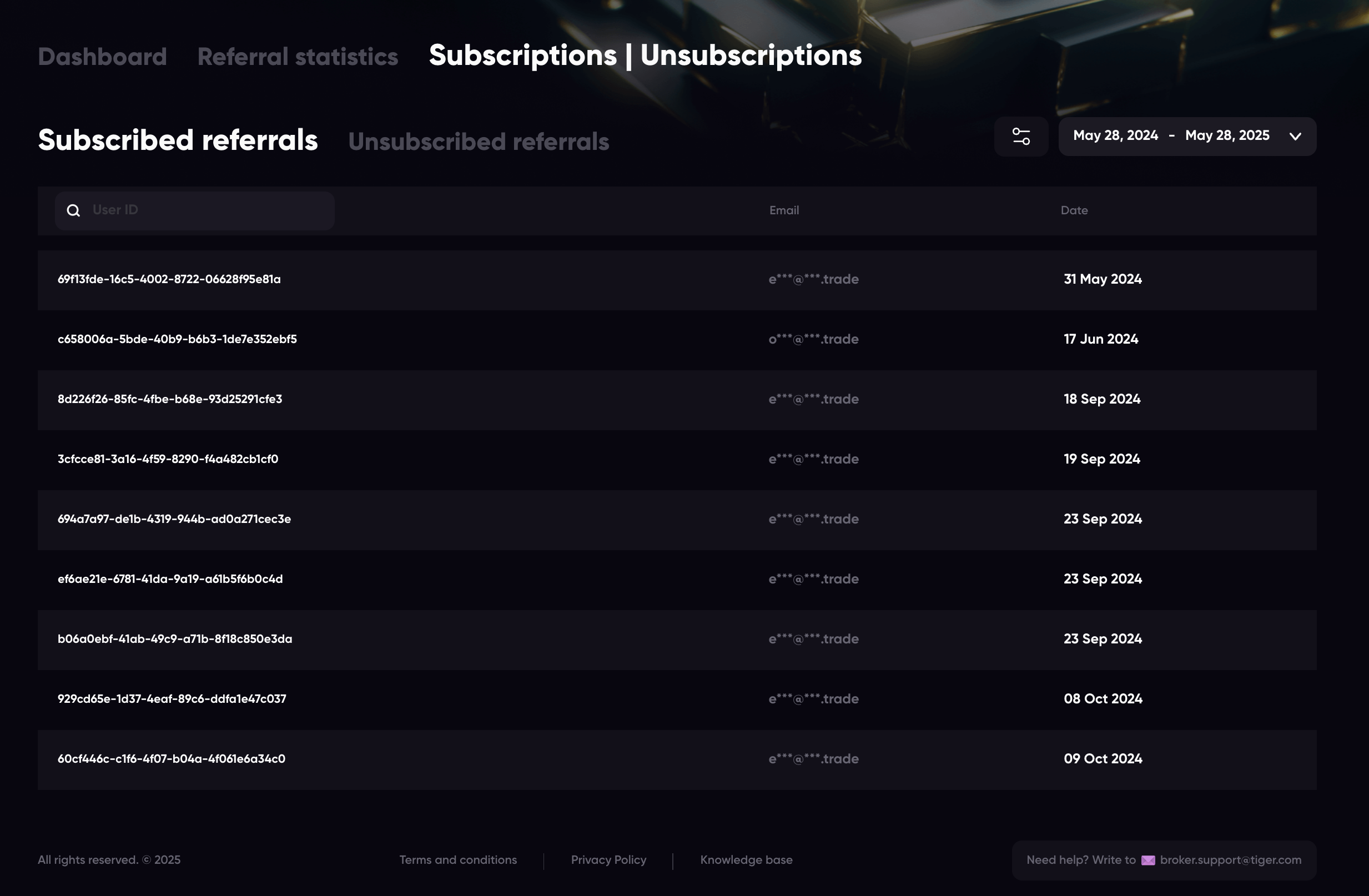Switch to the Dashboard tab
This screenshot has height=896, width=1369.
(102, 57)
